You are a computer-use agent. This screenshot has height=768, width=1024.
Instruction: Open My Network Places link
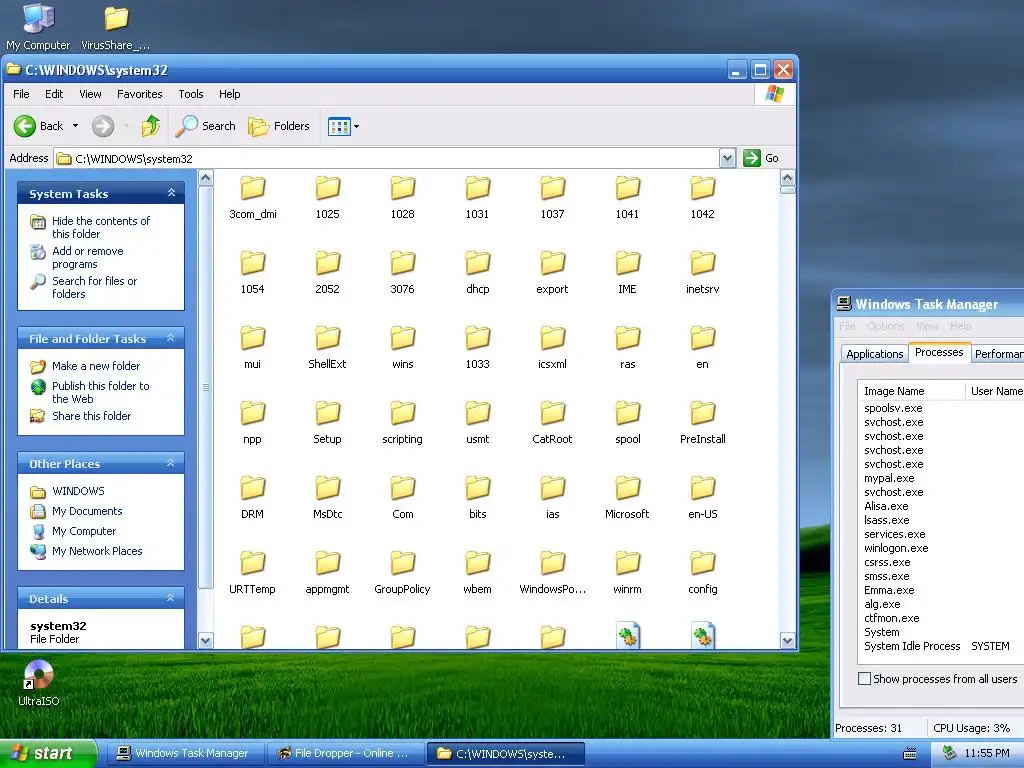point(97,551)
